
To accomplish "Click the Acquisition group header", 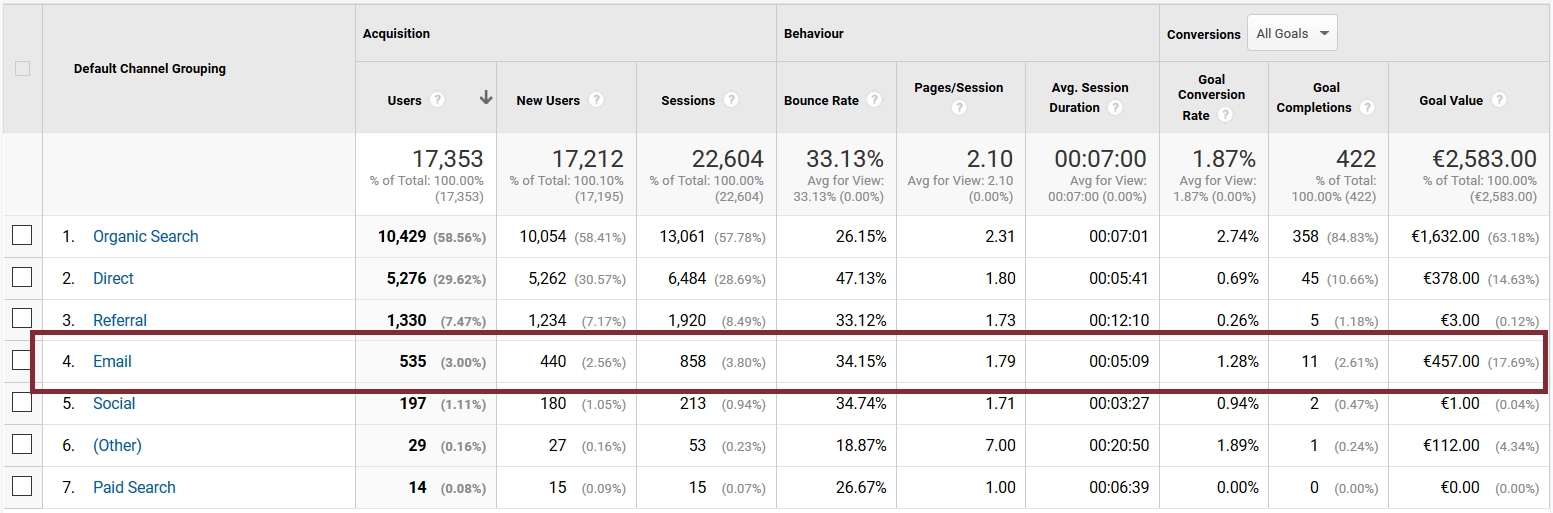I will pyautogui.click(x=396, y=33).
